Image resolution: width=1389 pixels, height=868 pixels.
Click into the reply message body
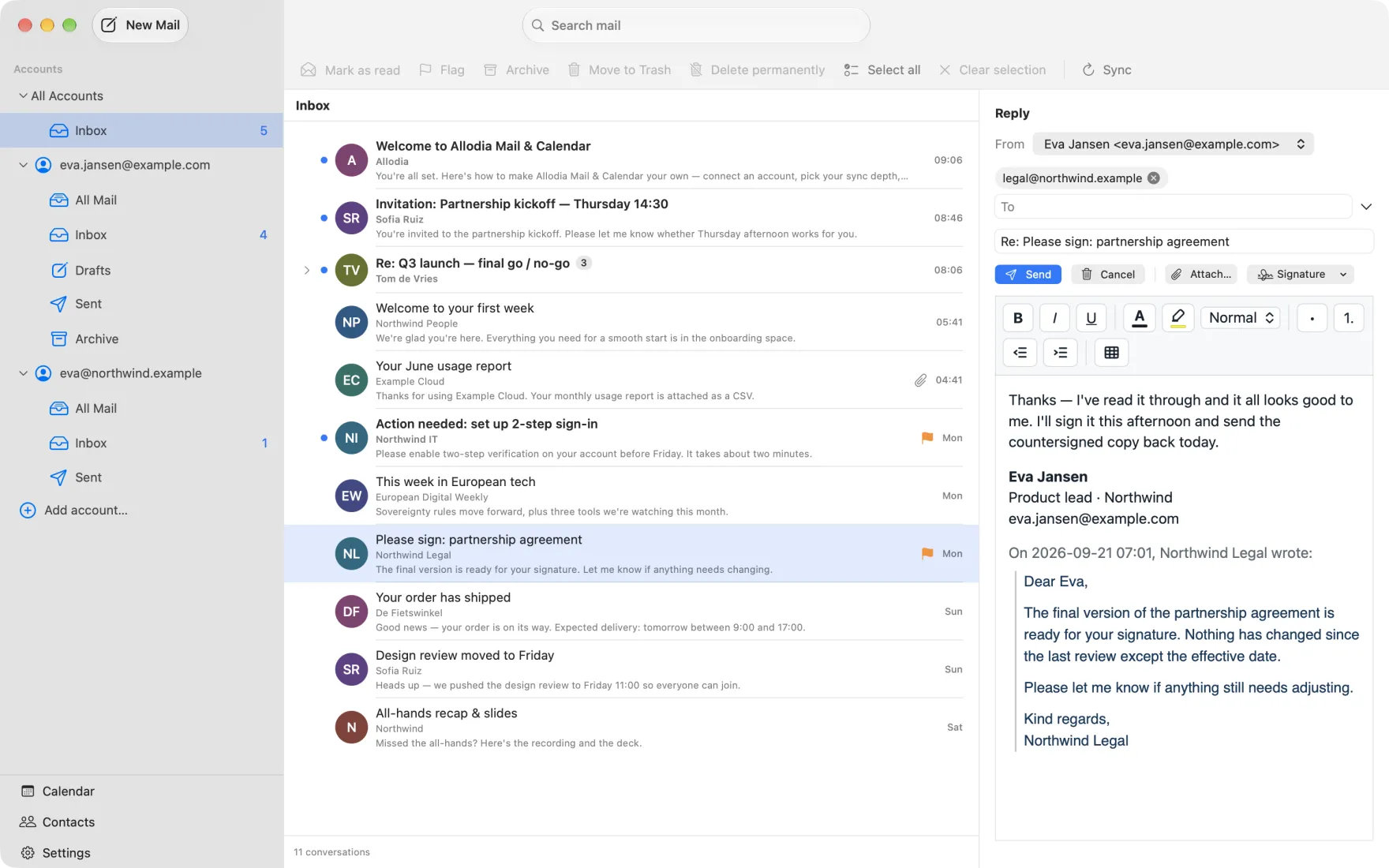pos(1184,607)
